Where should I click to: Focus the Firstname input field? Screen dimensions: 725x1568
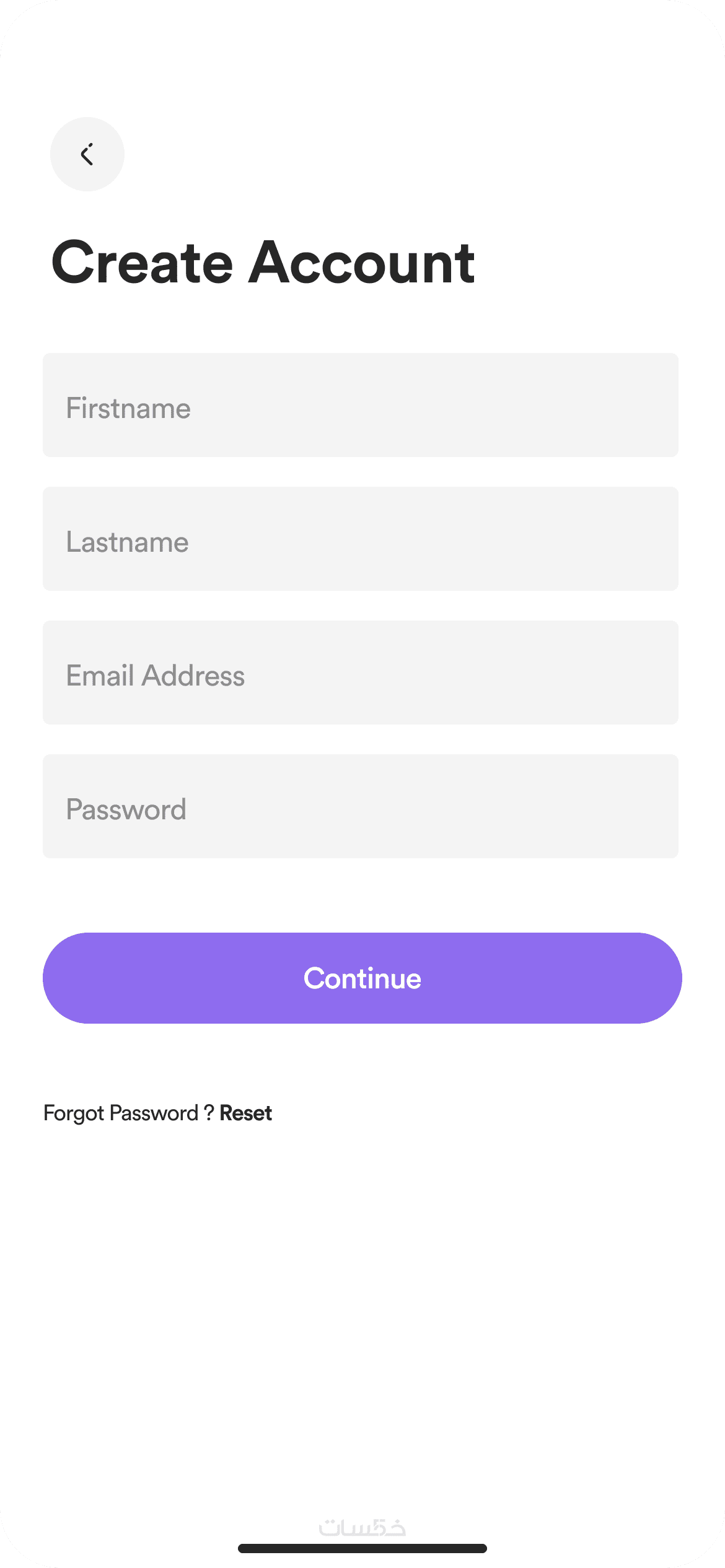[360, 405]
